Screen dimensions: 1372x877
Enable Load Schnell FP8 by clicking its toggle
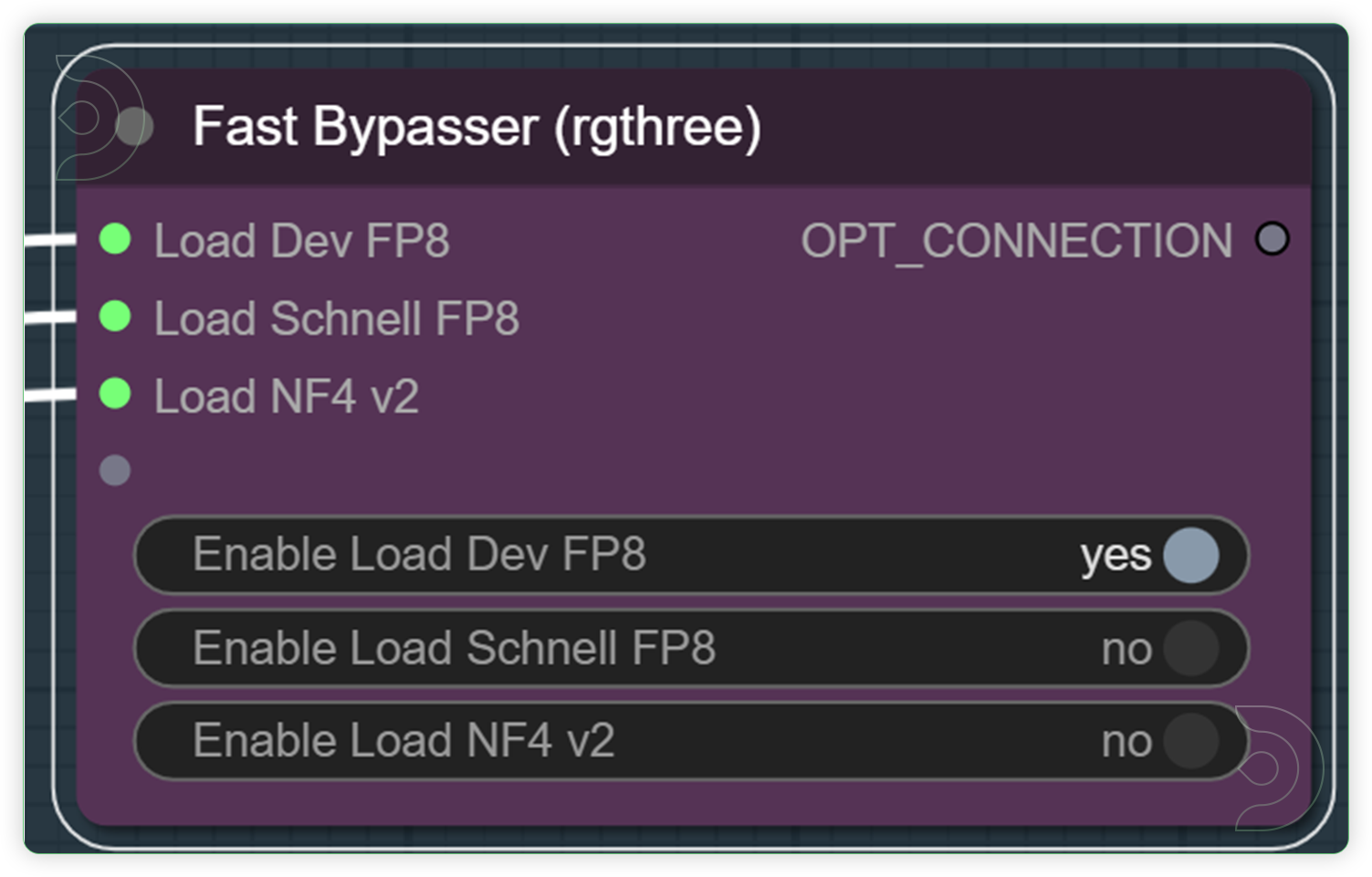point(1189,648)
